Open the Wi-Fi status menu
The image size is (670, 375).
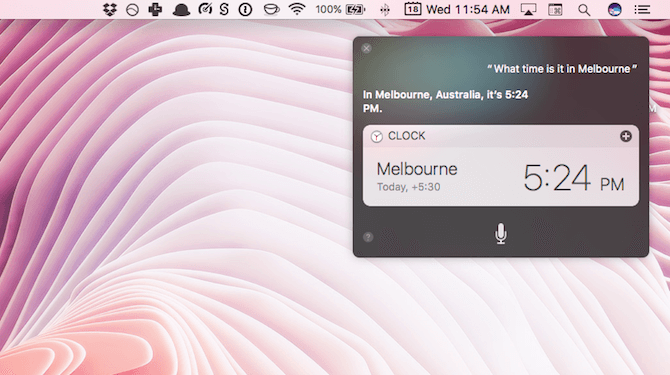tap(297, 9)
